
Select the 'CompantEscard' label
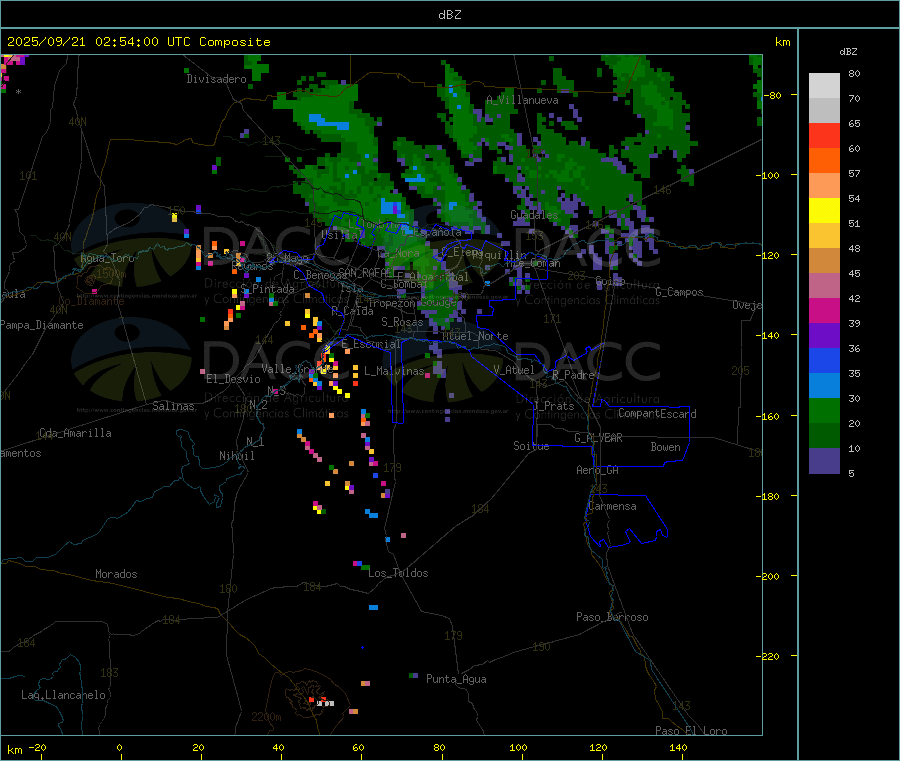(657, 414)
